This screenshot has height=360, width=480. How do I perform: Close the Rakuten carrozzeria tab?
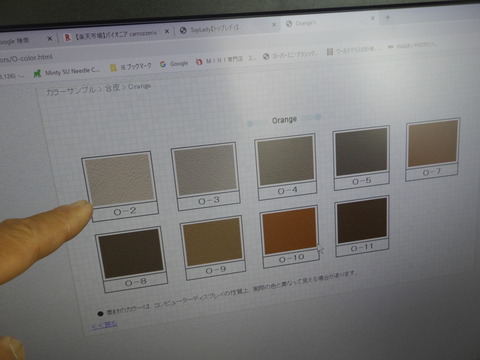point(167,31)
